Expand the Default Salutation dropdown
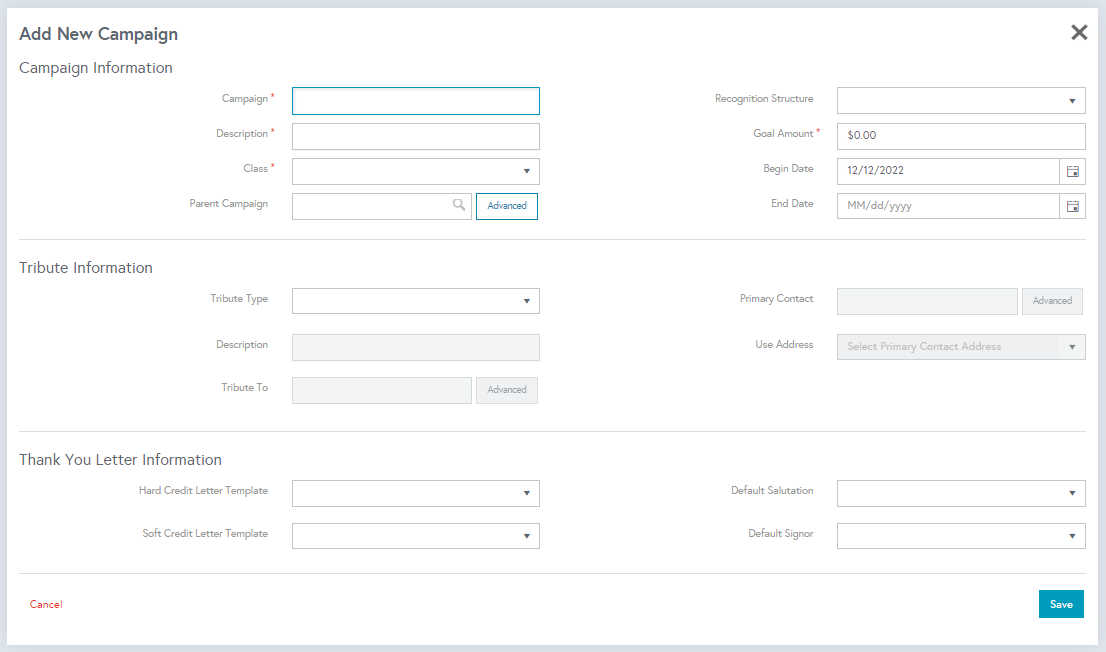1106x652 pixels. tap(961, 493)
